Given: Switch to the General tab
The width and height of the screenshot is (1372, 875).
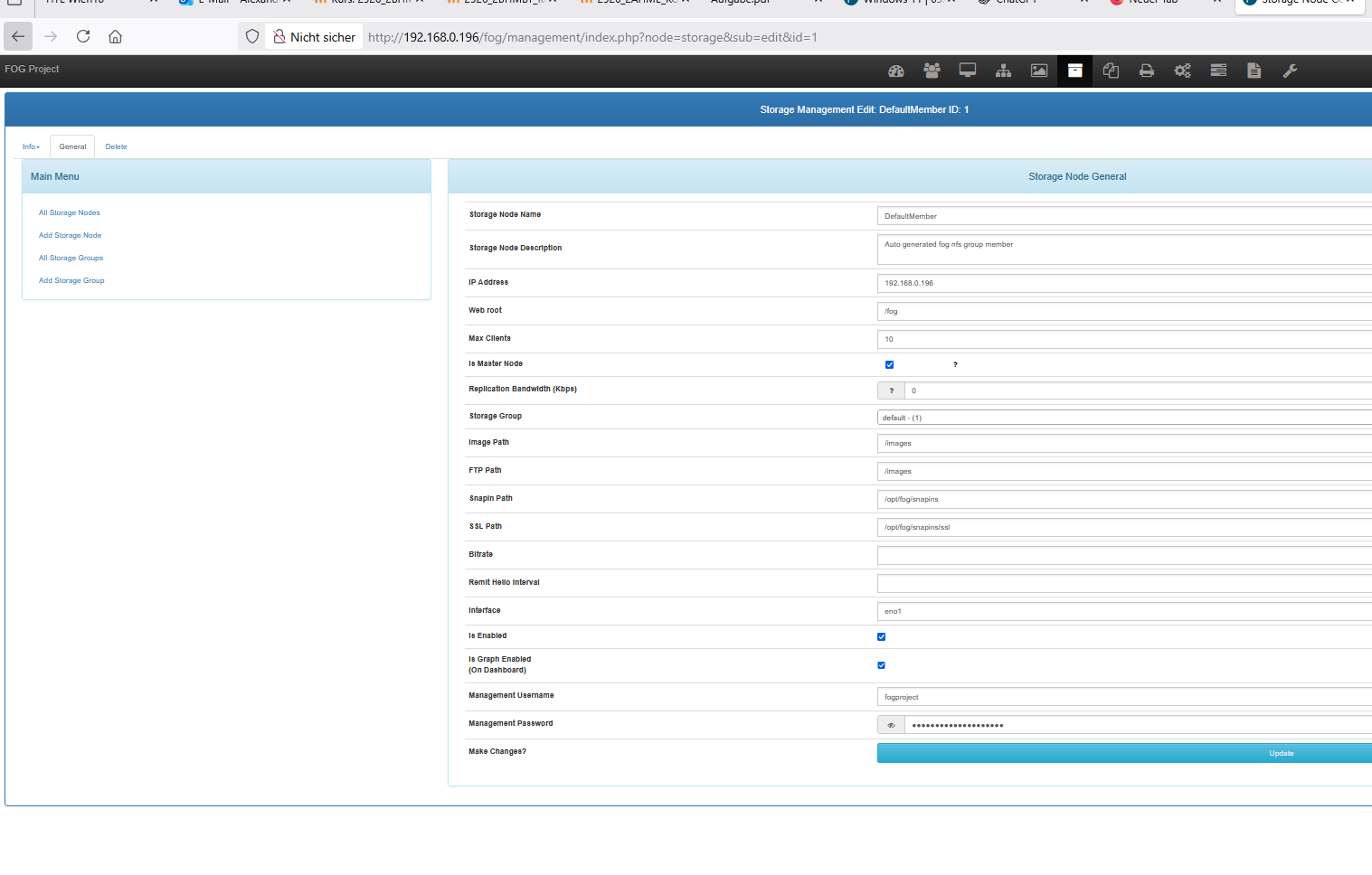Looking at the screenshot, I should click(x=72, y=146).
